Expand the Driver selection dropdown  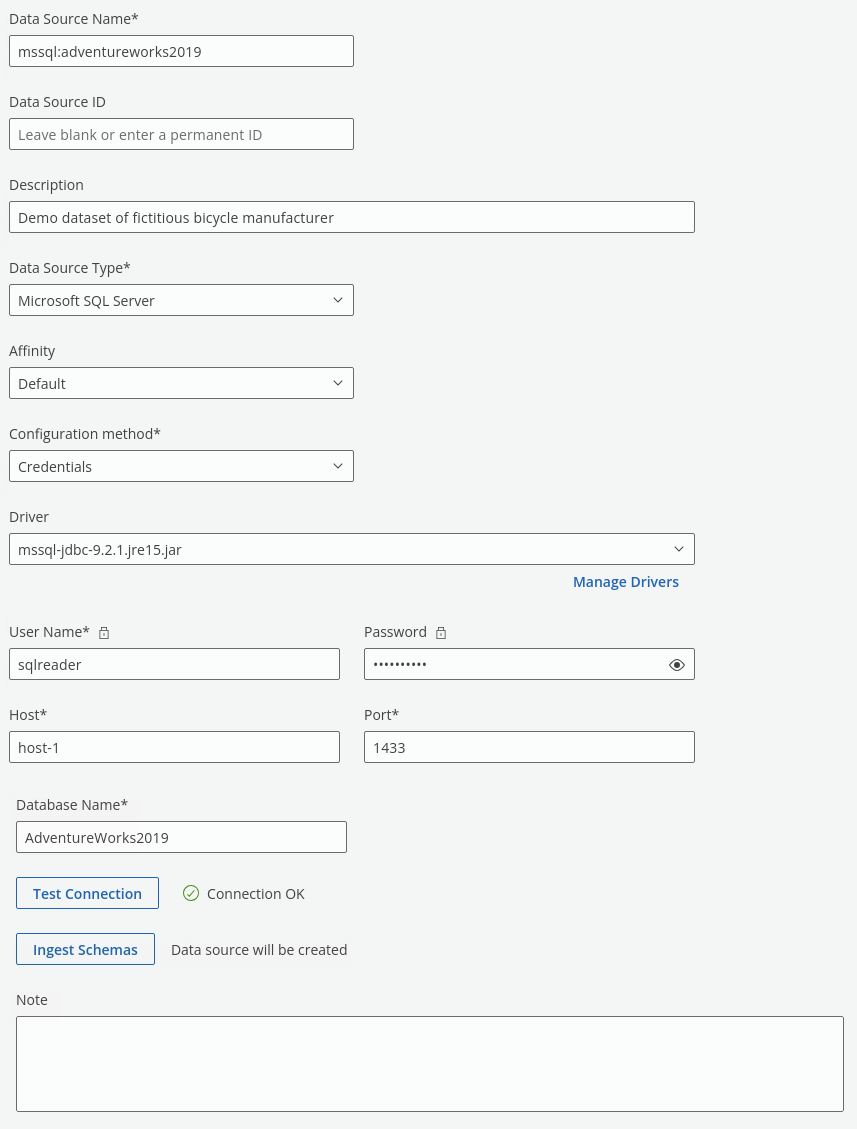pos(351,549)
